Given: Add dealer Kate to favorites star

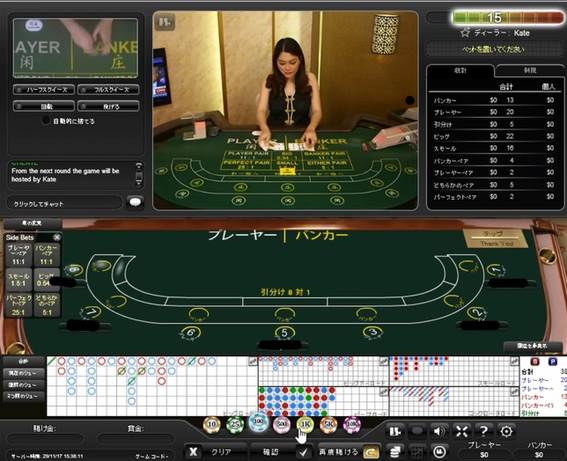Looking at the screenshot, I should coord(465,33).
